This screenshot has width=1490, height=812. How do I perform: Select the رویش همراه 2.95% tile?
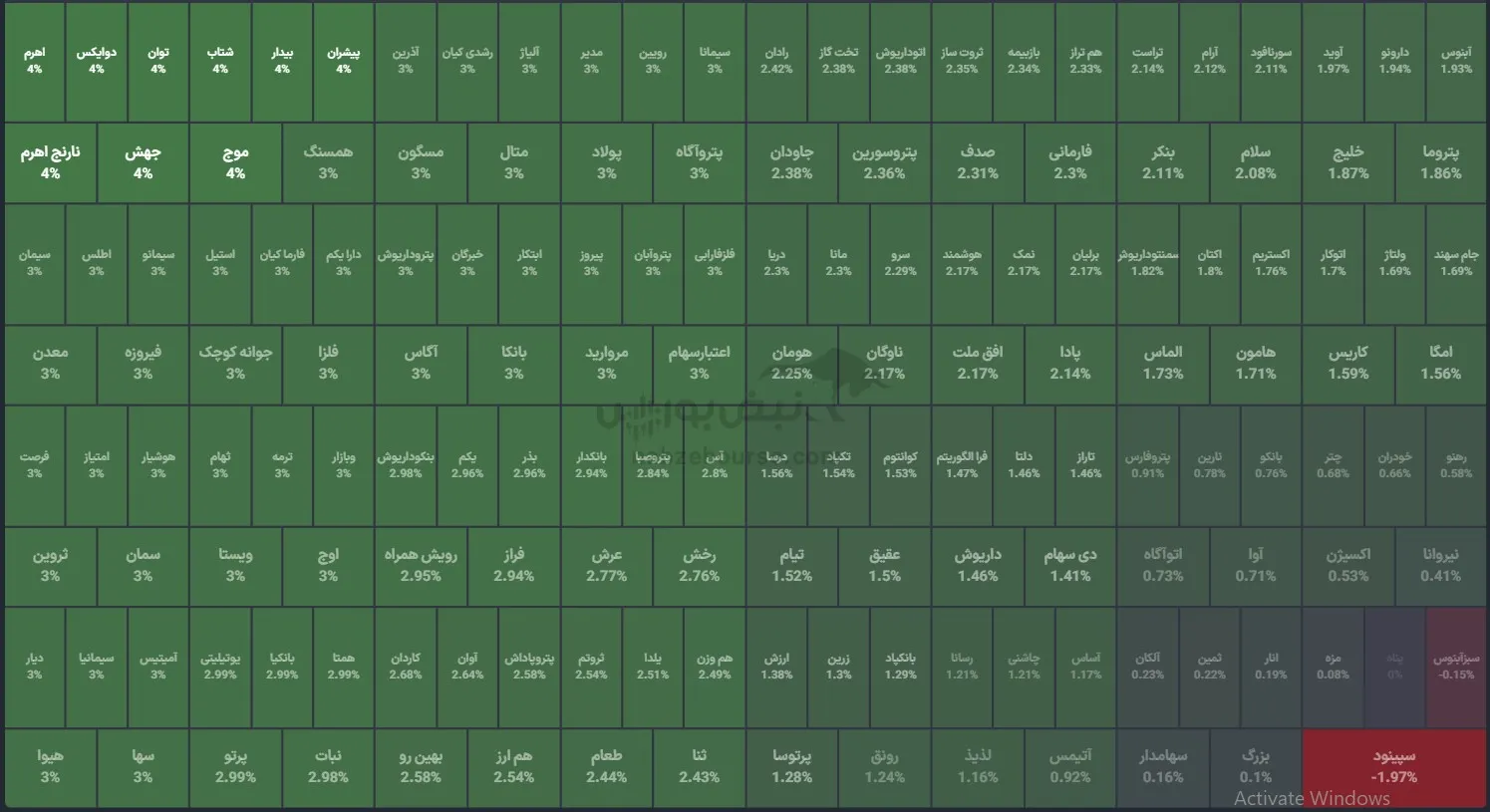tap(421, 565)
